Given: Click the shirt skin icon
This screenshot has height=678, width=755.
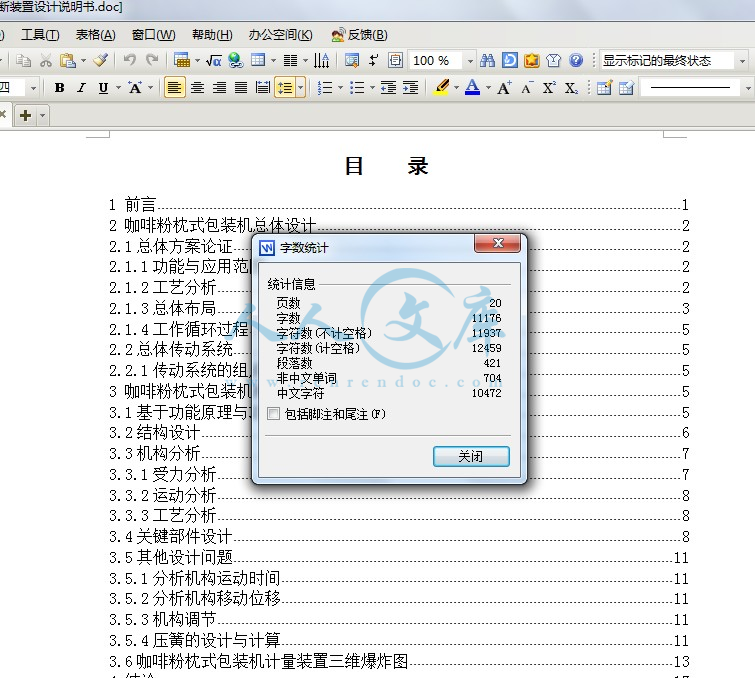Looking at the screenshot, I should click(554, 61).
